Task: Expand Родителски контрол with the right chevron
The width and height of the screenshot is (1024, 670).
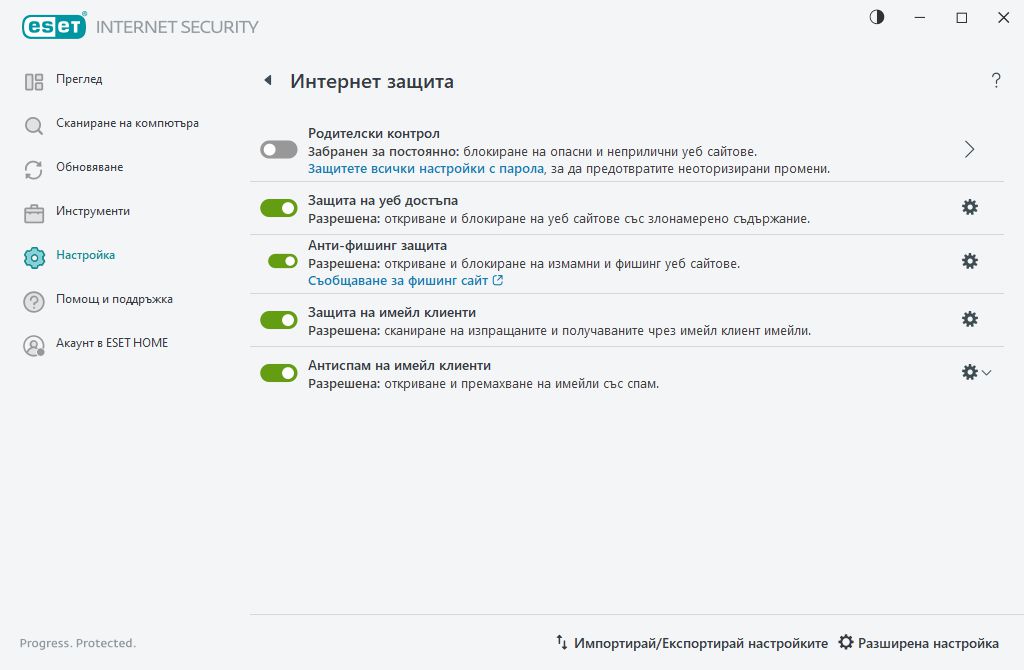Action: 969,150
